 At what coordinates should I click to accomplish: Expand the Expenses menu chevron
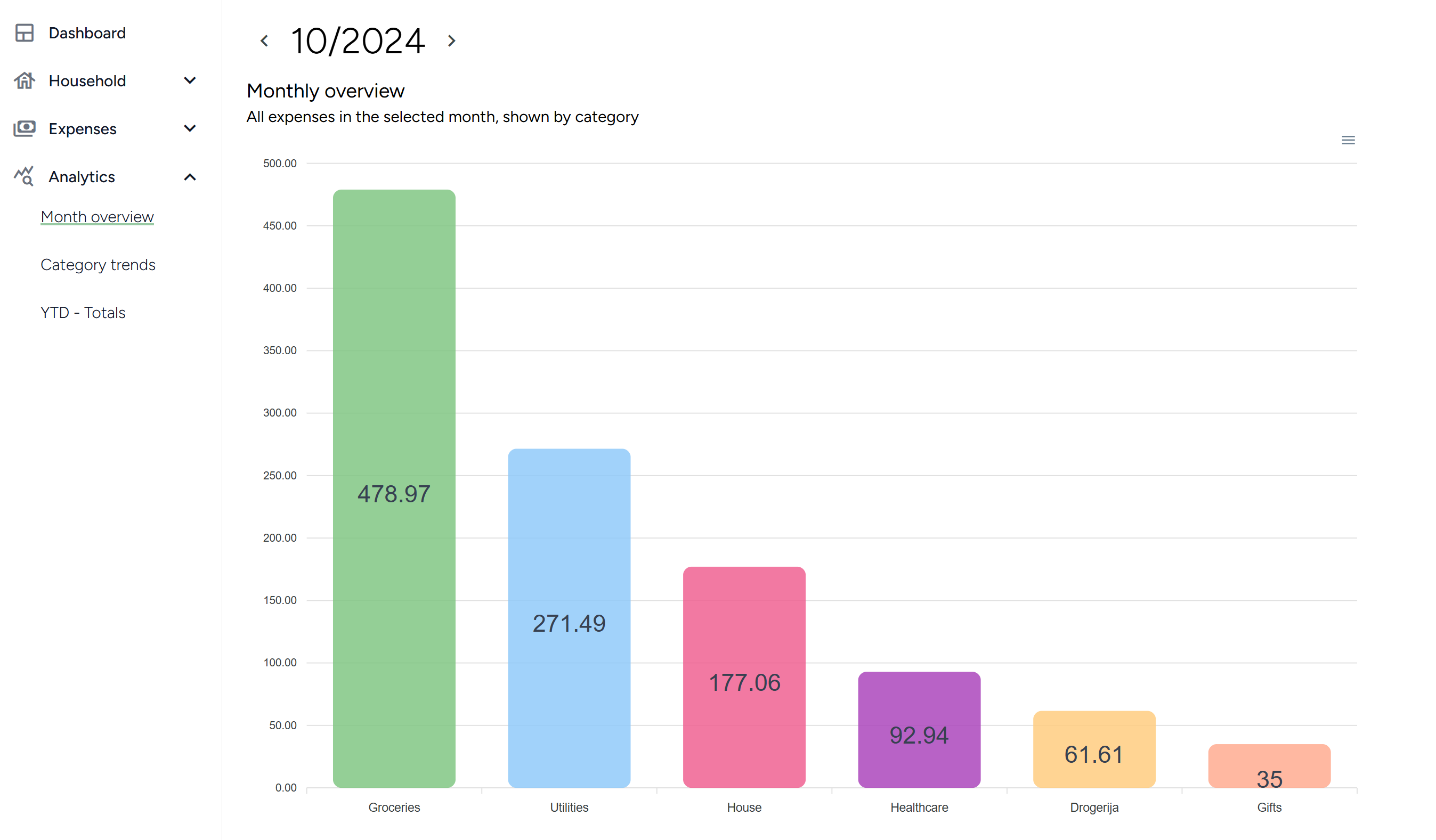click(x=190, y=129)
